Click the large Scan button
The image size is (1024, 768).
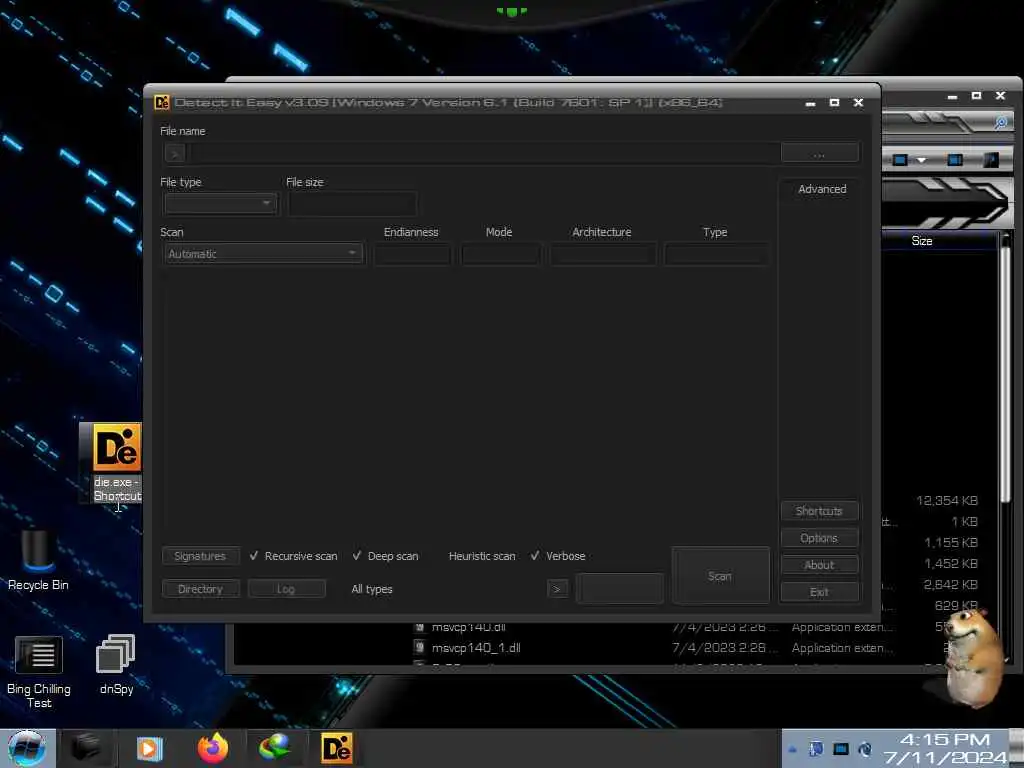coord(720,576)
